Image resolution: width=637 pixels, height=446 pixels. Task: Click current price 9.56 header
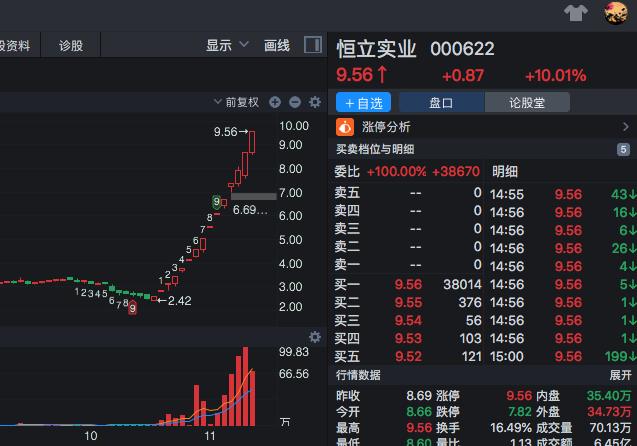pyautogui.click(x=355, y=75)
